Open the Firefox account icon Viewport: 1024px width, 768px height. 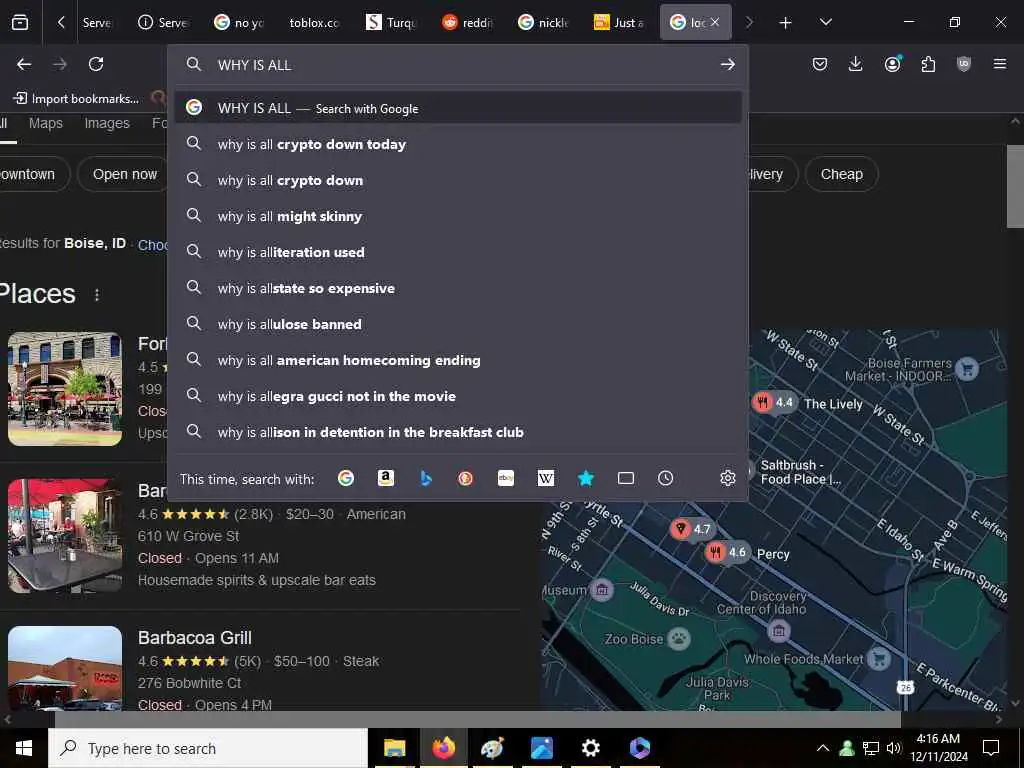click(892, 64)
